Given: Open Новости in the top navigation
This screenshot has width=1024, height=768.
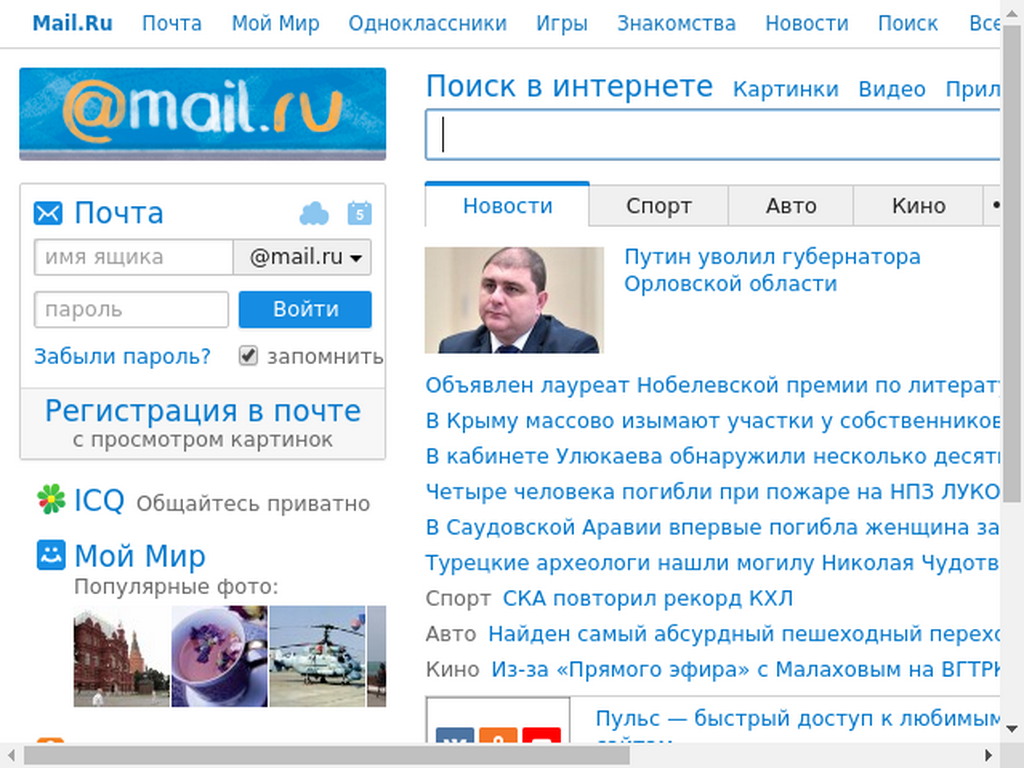Looking at the screenshot, I should tap(807, 24).
